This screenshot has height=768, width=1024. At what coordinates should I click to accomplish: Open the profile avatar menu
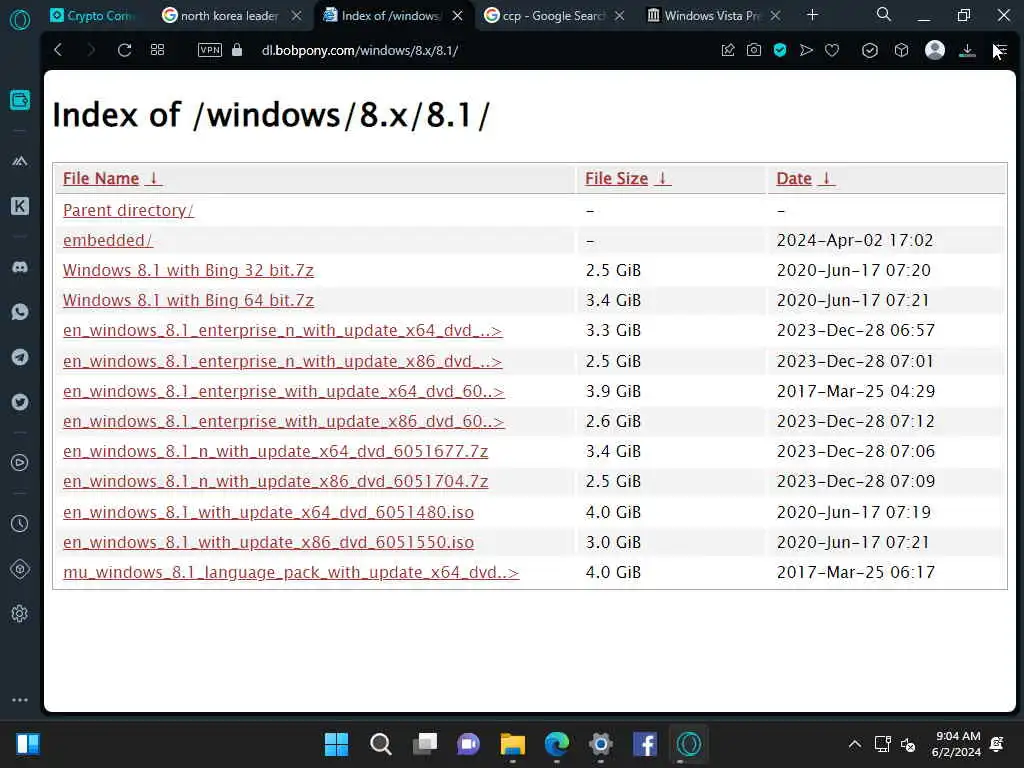tap(935, 50)
